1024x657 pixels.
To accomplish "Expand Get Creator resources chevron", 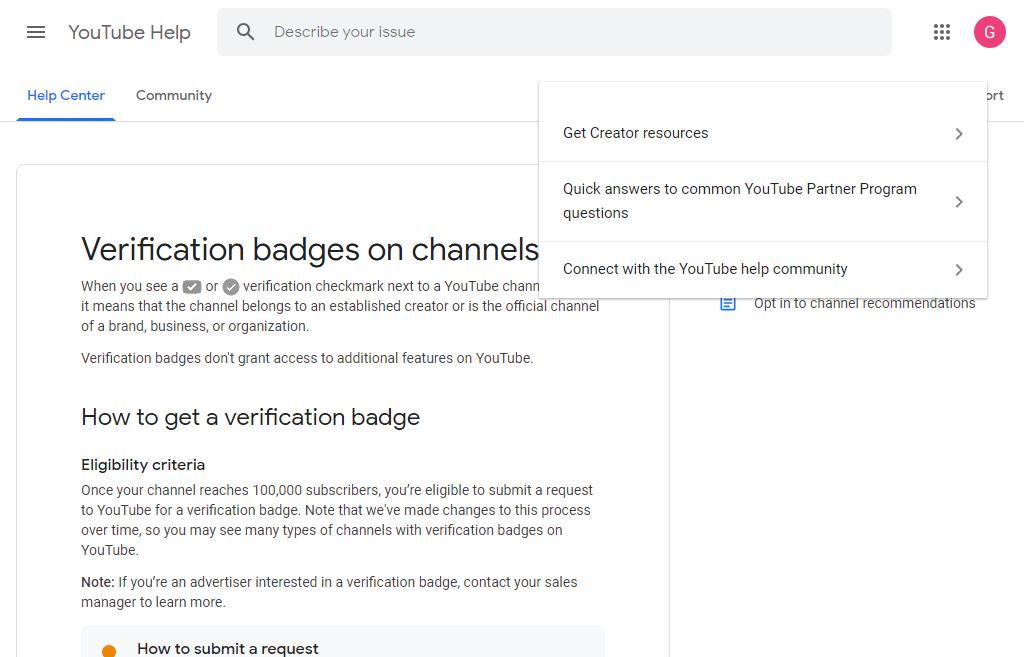I will 959,134.
